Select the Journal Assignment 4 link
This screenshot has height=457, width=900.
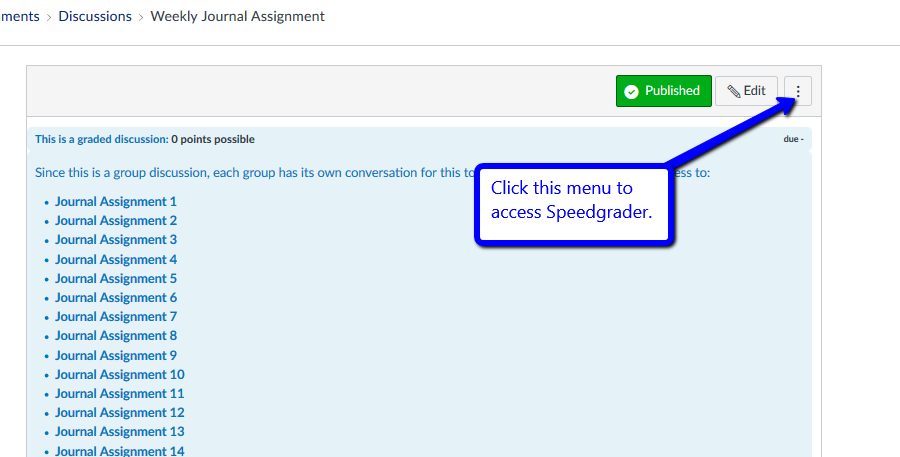tap(116, 260)
